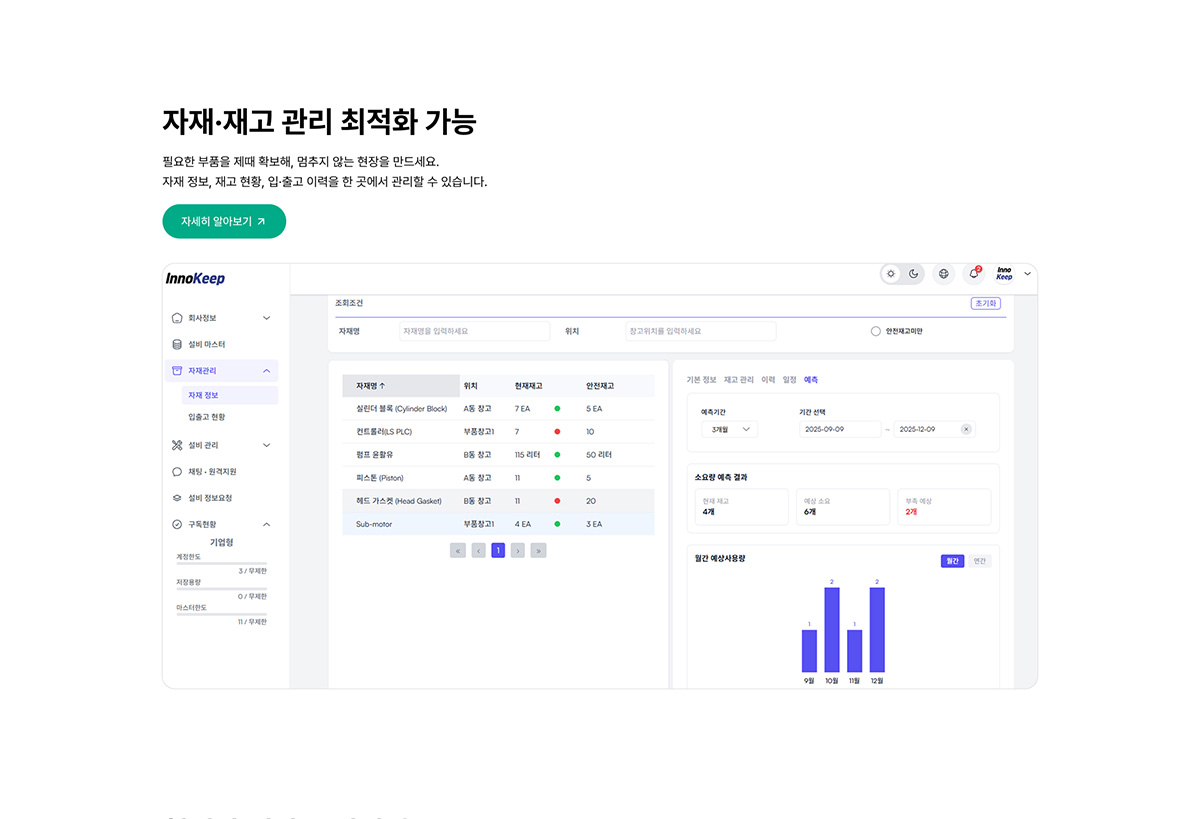Click the 채팅 · 원격지원 chat bubble icon
This screenshot has height=819, width=1200.
coord(177,471)
